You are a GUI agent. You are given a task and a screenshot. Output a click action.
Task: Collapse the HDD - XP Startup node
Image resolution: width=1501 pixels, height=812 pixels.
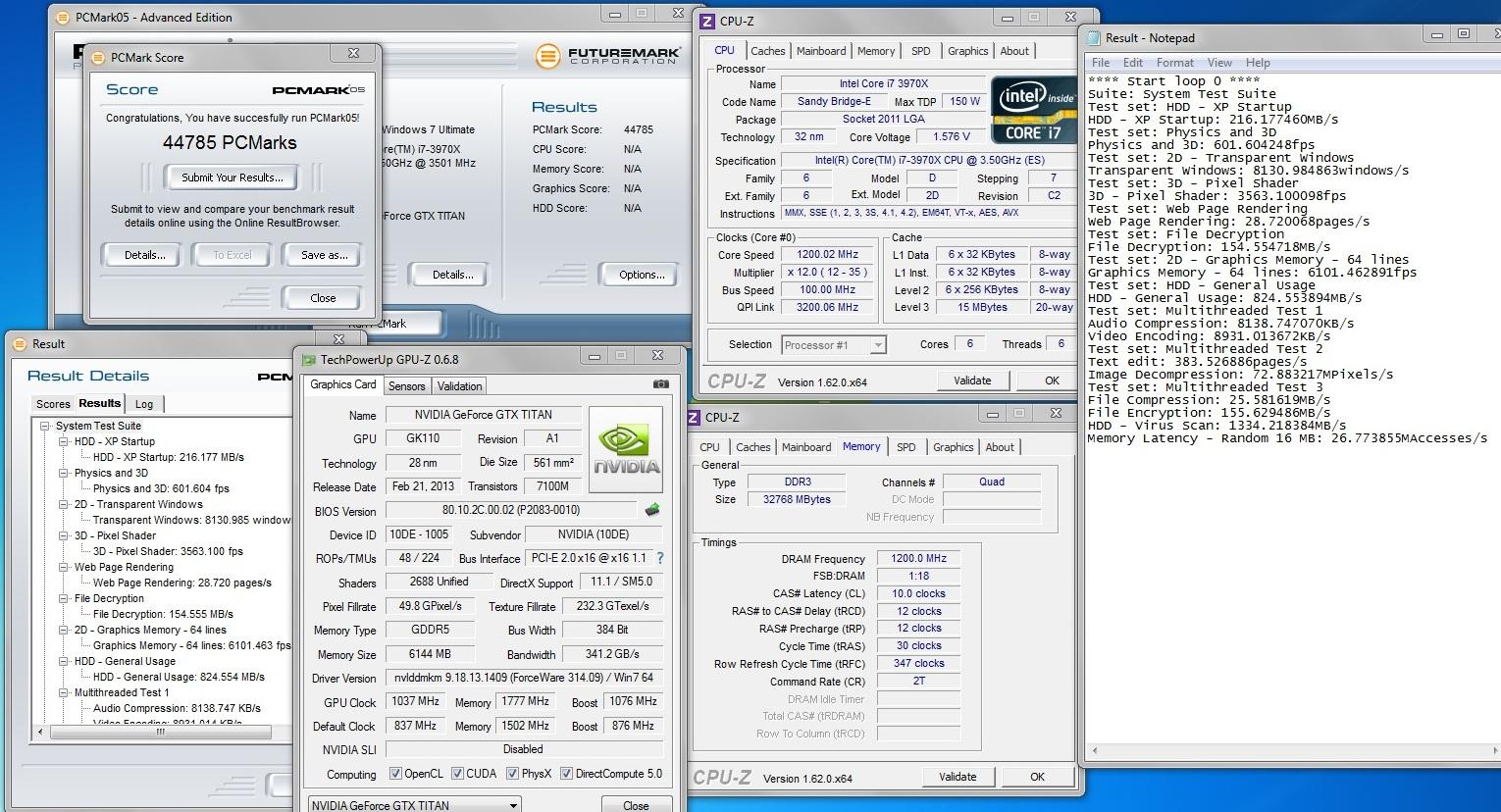64,441
